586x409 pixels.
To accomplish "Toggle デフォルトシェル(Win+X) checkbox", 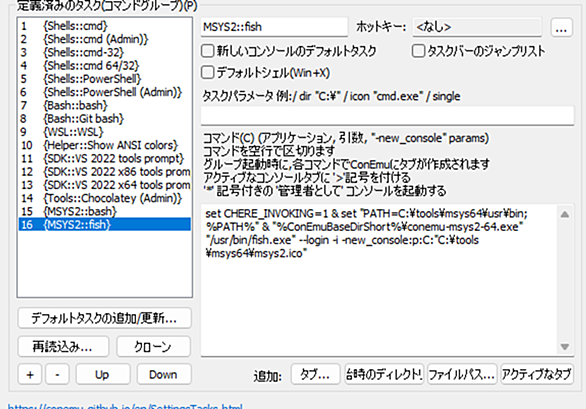I will point(265,73).
